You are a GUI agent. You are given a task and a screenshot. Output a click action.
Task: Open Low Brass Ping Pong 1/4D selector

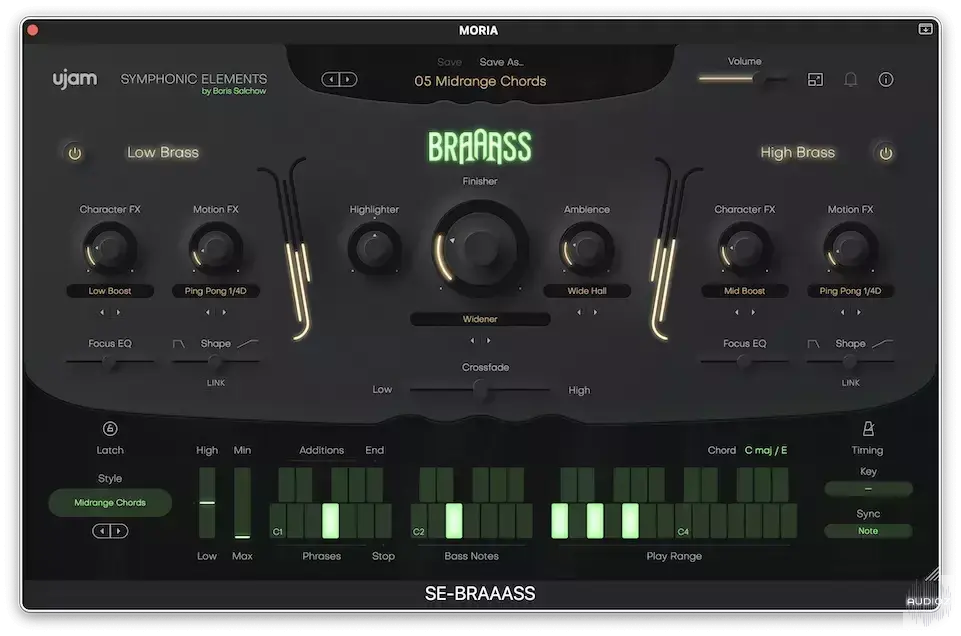coord(216,291)
